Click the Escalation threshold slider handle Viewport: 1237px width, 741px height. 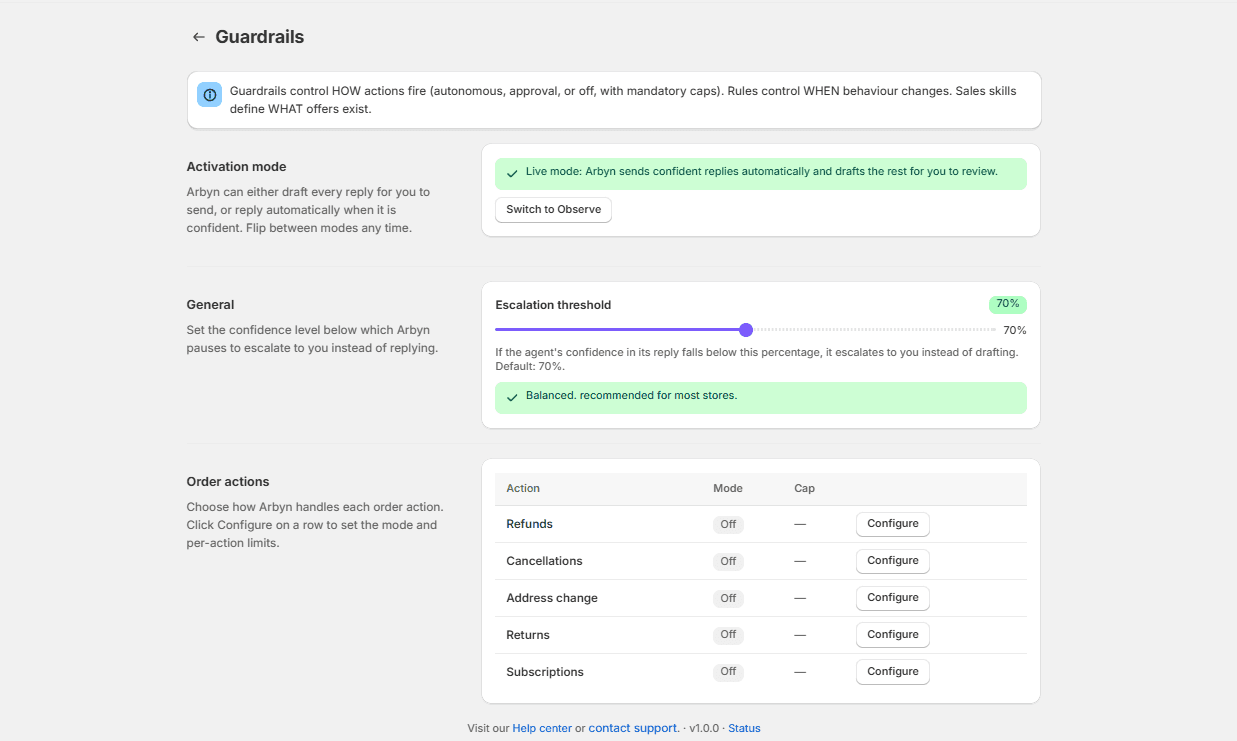(x=746, y=330)
